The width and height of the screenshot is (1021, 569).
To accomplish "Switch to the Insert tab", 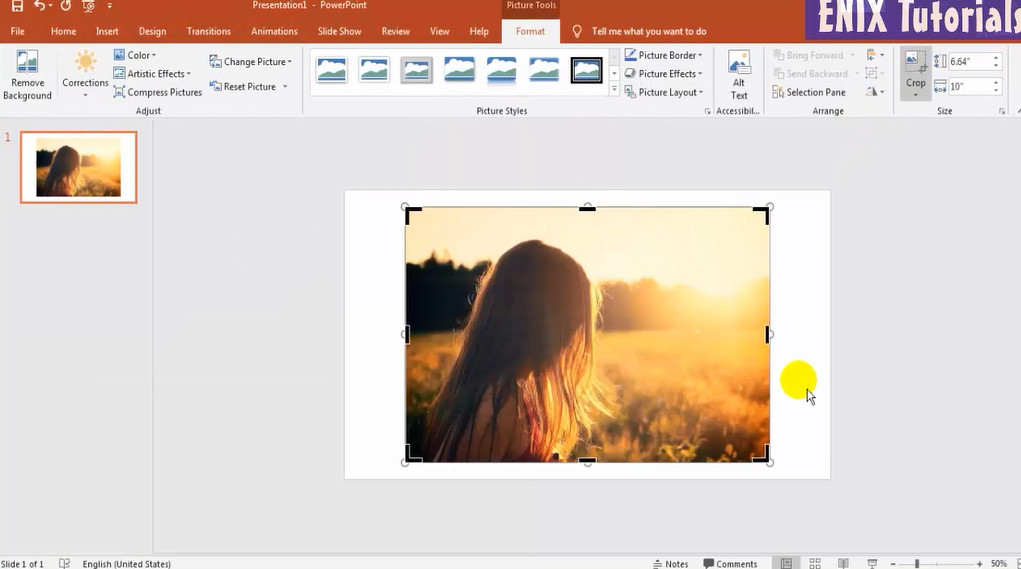I will tap(107, 31).
